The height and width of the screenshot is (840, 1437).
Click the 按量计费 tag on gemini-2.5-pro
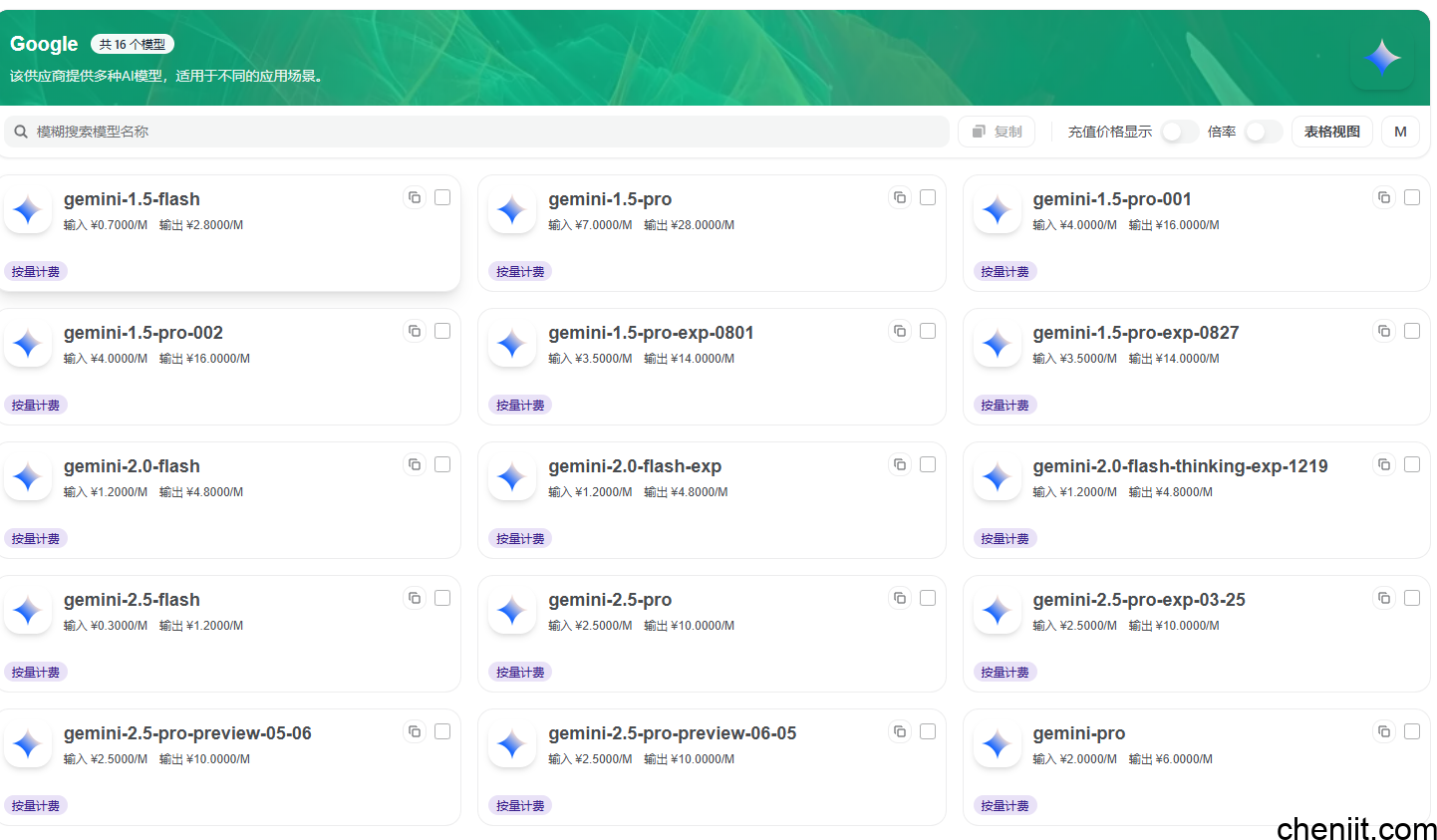click(x=520, y=673)
